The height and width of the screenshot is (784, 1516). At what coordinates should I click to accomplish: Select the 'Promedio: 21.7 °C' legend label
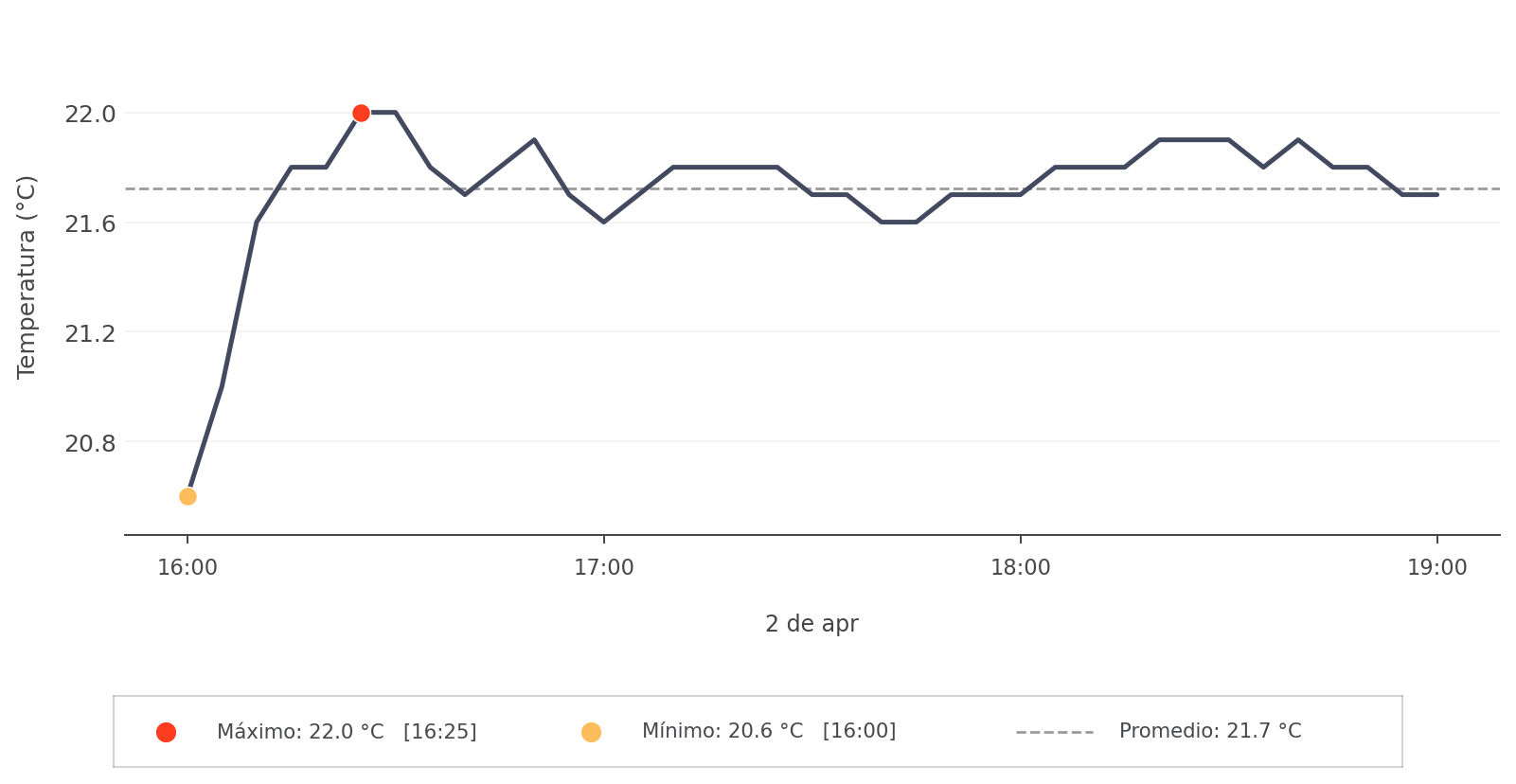pyautogui.click(x=1209, y=731)
